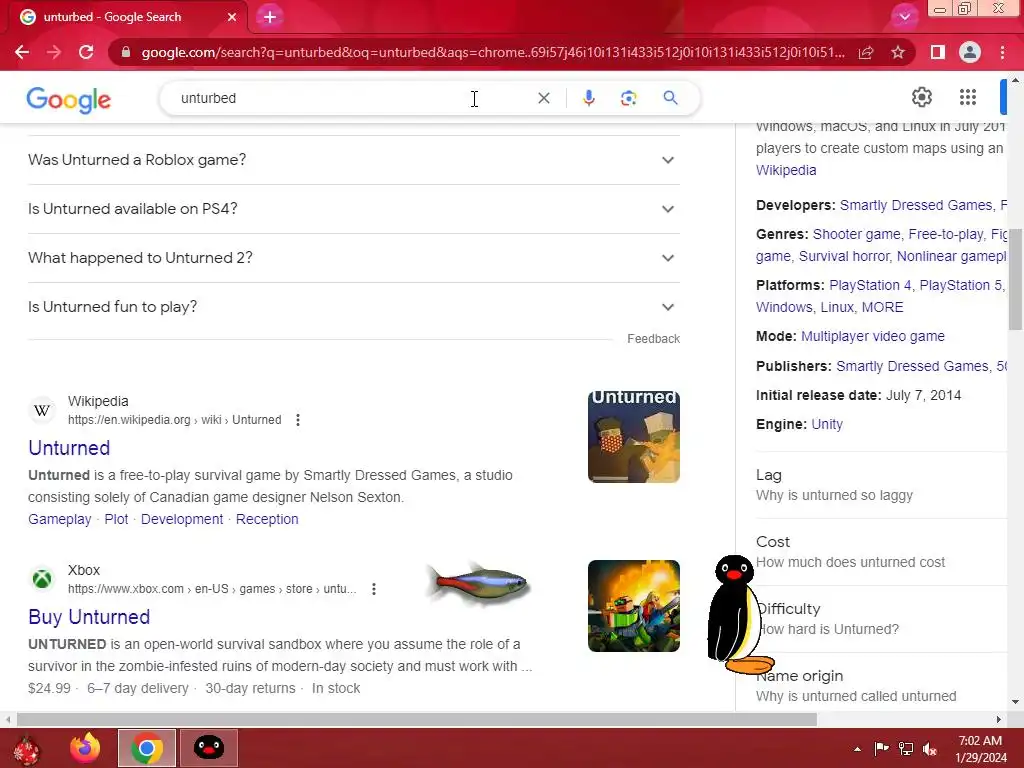Open Smartly Dressed Games developer link

click(x=916, y=205)
